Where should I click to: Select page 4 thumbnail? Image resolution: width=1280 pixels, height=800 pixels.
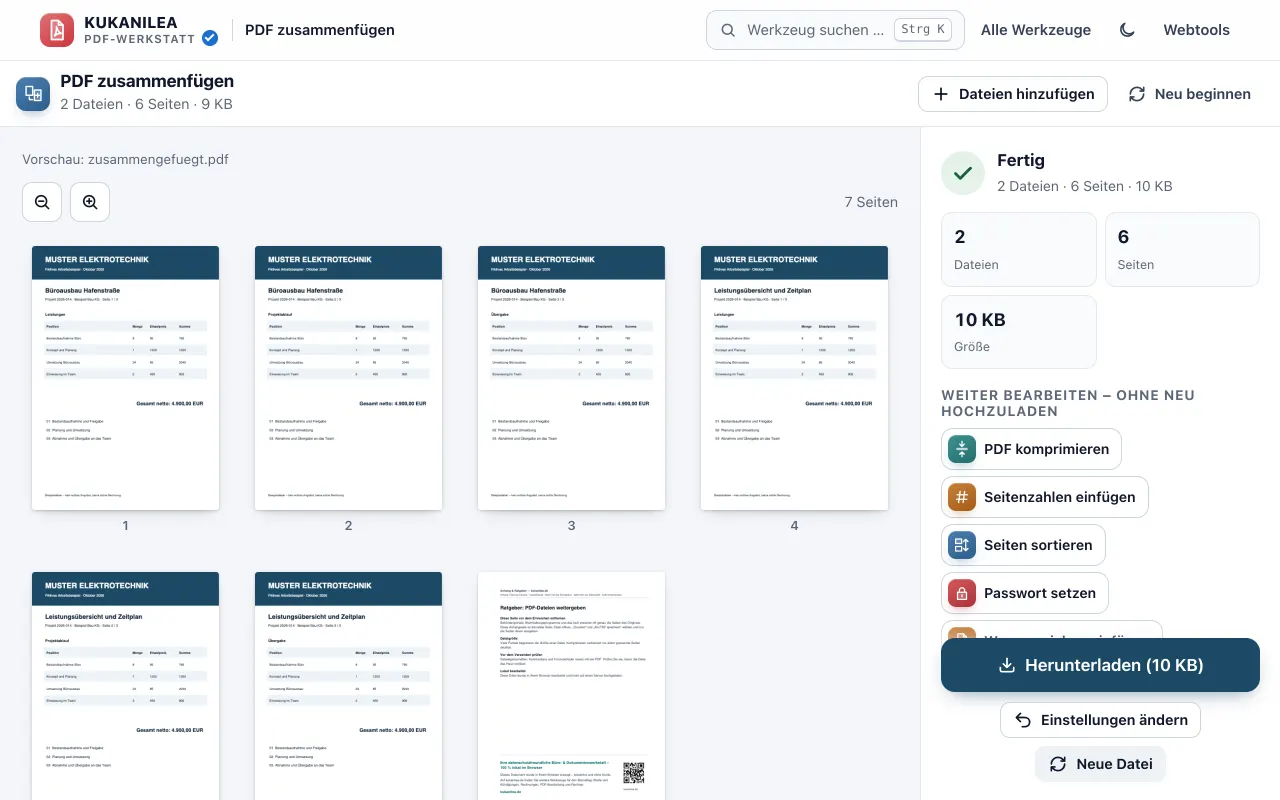click(794, 378)
